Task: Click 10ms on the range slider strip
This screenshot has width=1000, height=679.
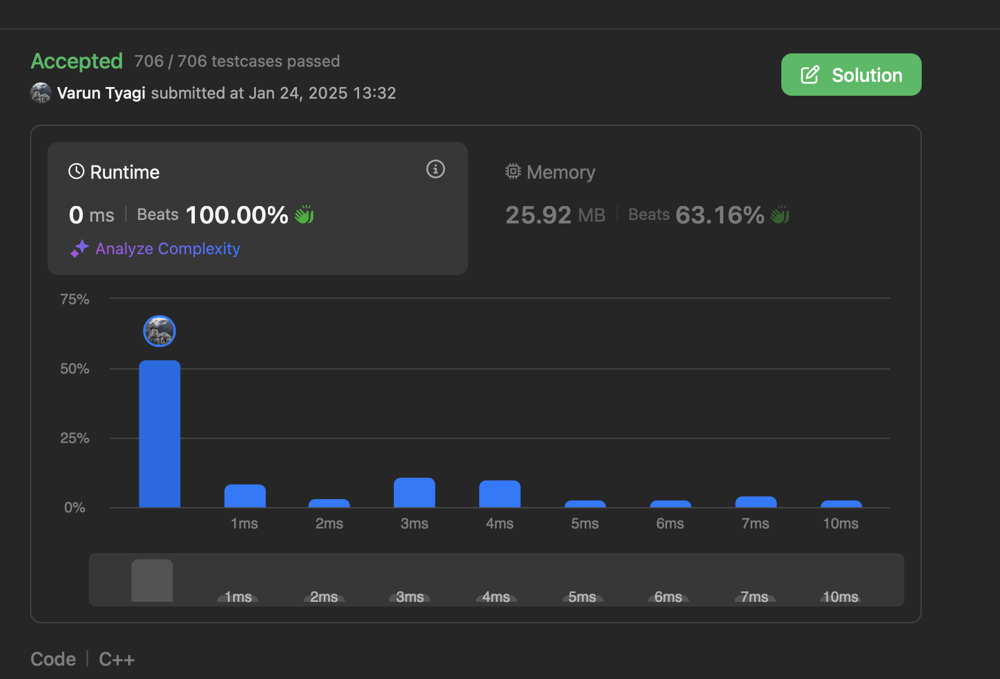Action: pyautogui.click(x=840, y=597)
